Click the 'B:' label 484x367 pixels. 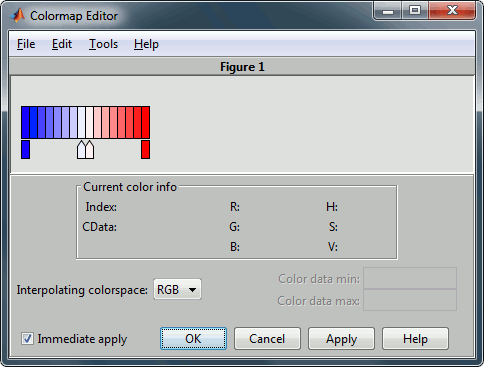pos(235,247)
